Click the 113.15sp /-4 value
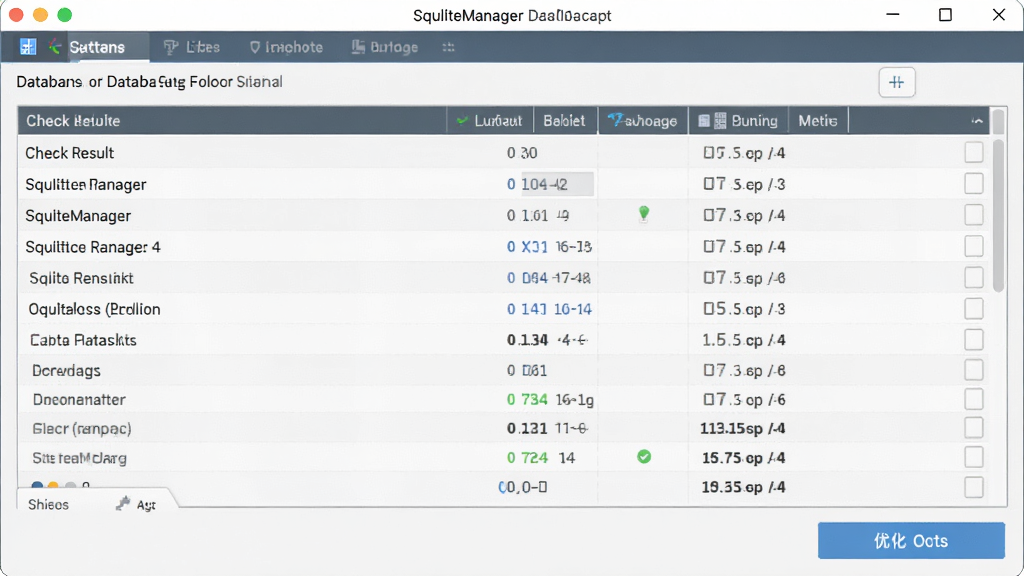 [743, 428]
